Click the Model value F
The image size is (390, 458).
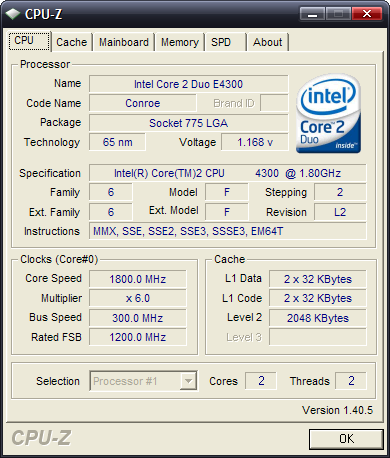227,192
